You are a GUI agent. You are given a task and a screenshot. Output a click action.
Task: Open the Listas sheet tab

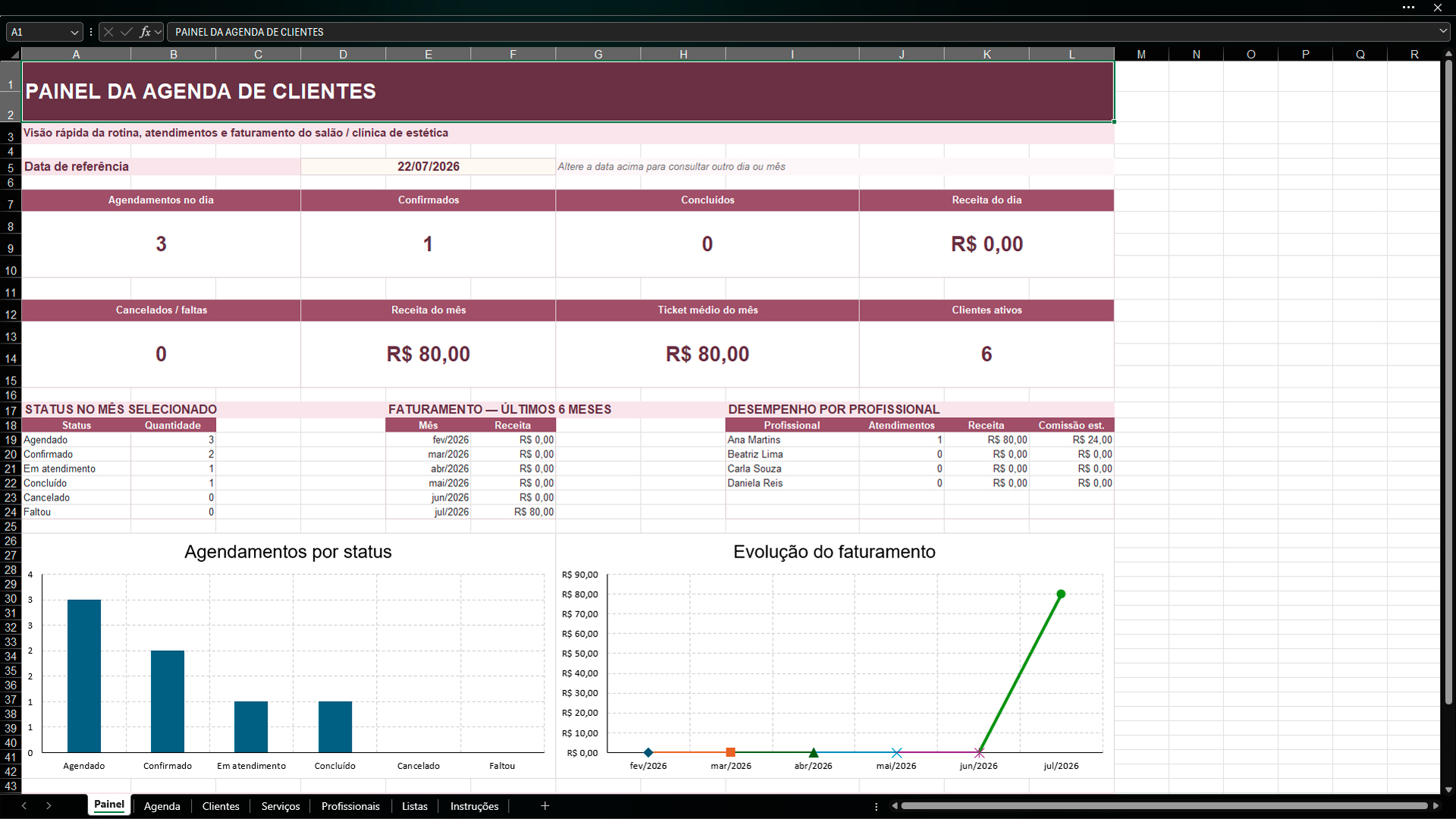(415, 806)
